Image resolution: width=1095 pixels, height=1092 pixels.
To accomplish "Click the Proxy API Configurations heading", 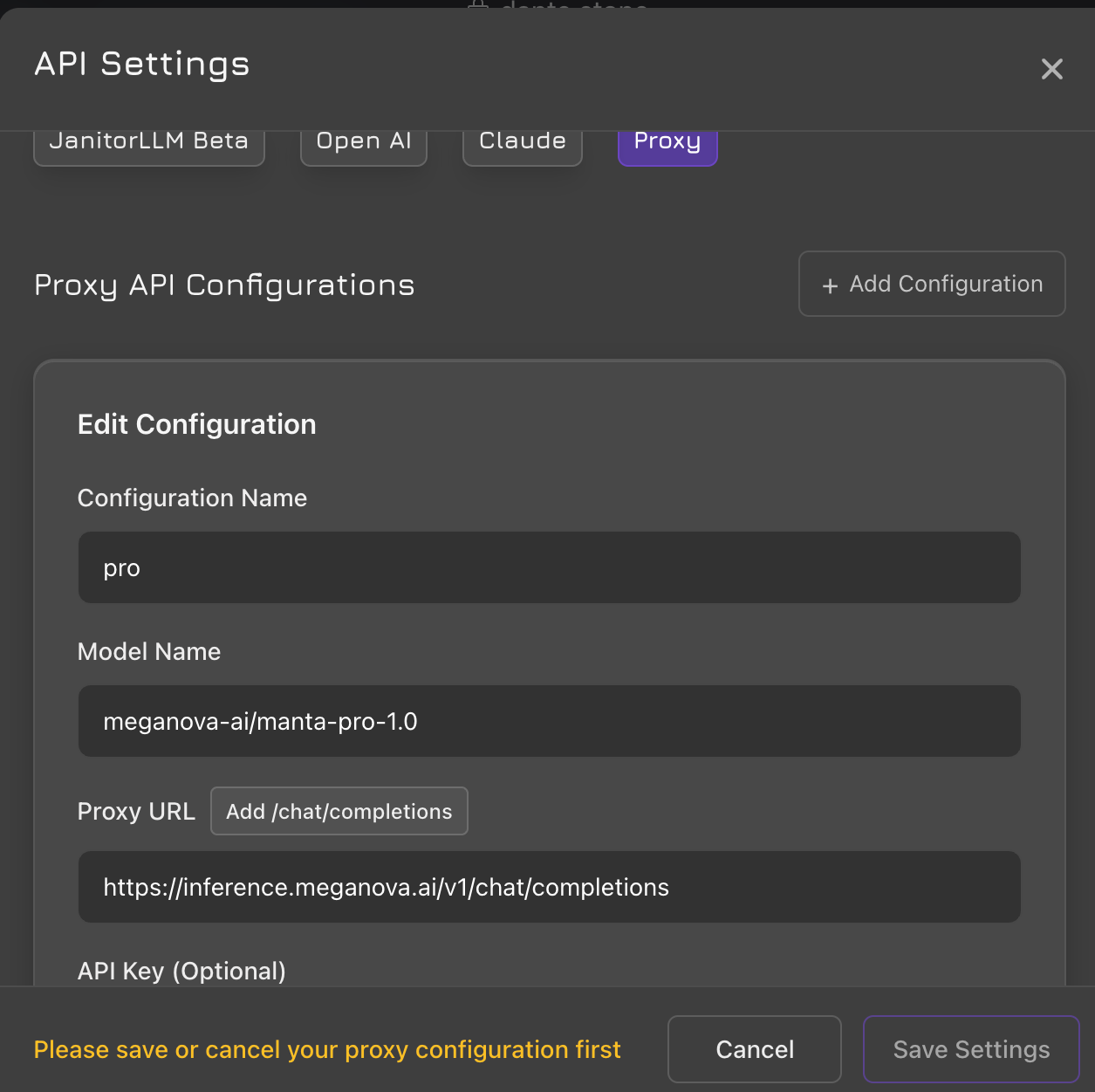I will pos(224,285).
